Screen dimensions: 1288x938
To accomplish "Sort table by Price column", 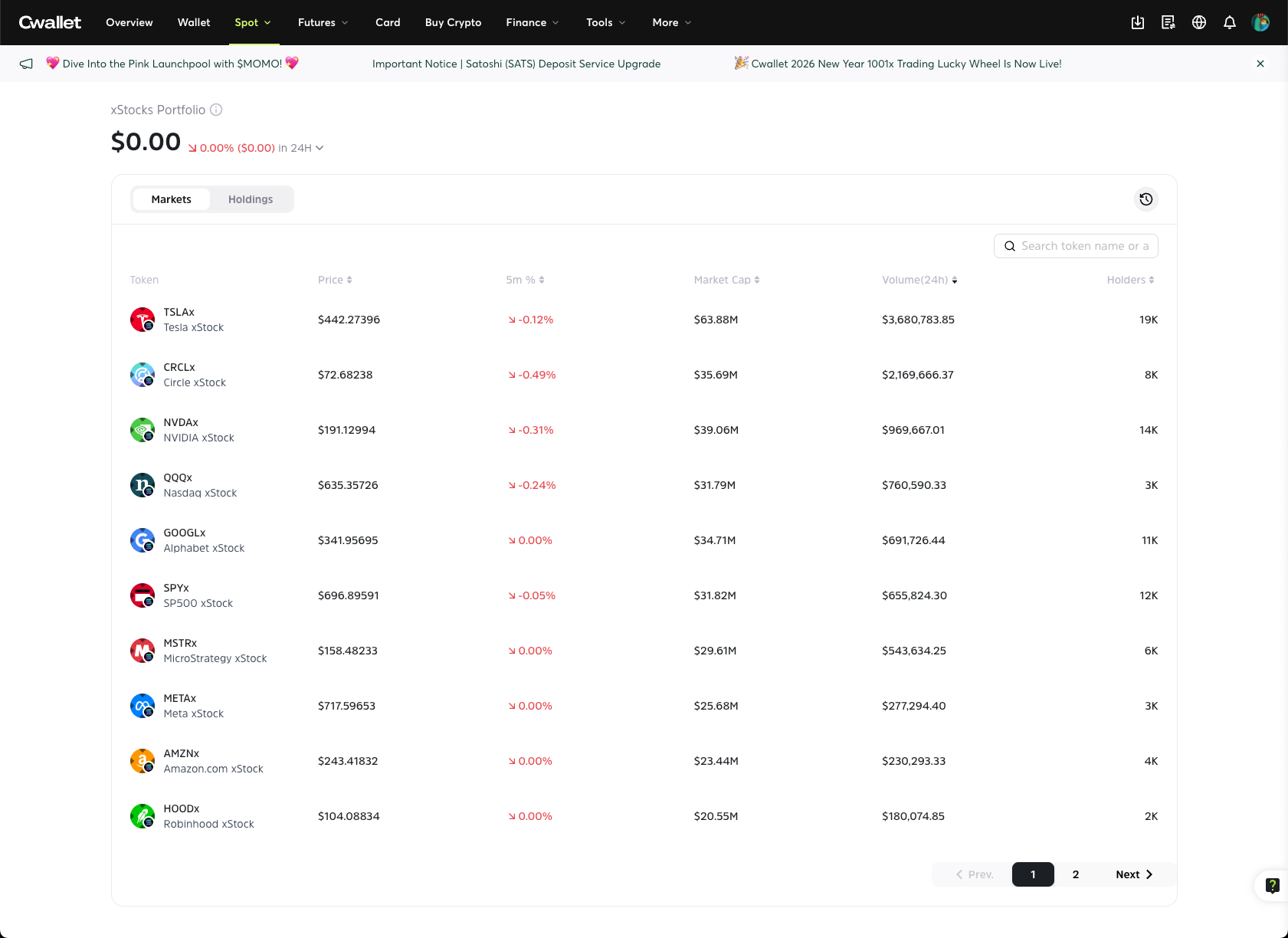I will click(335, 280).
